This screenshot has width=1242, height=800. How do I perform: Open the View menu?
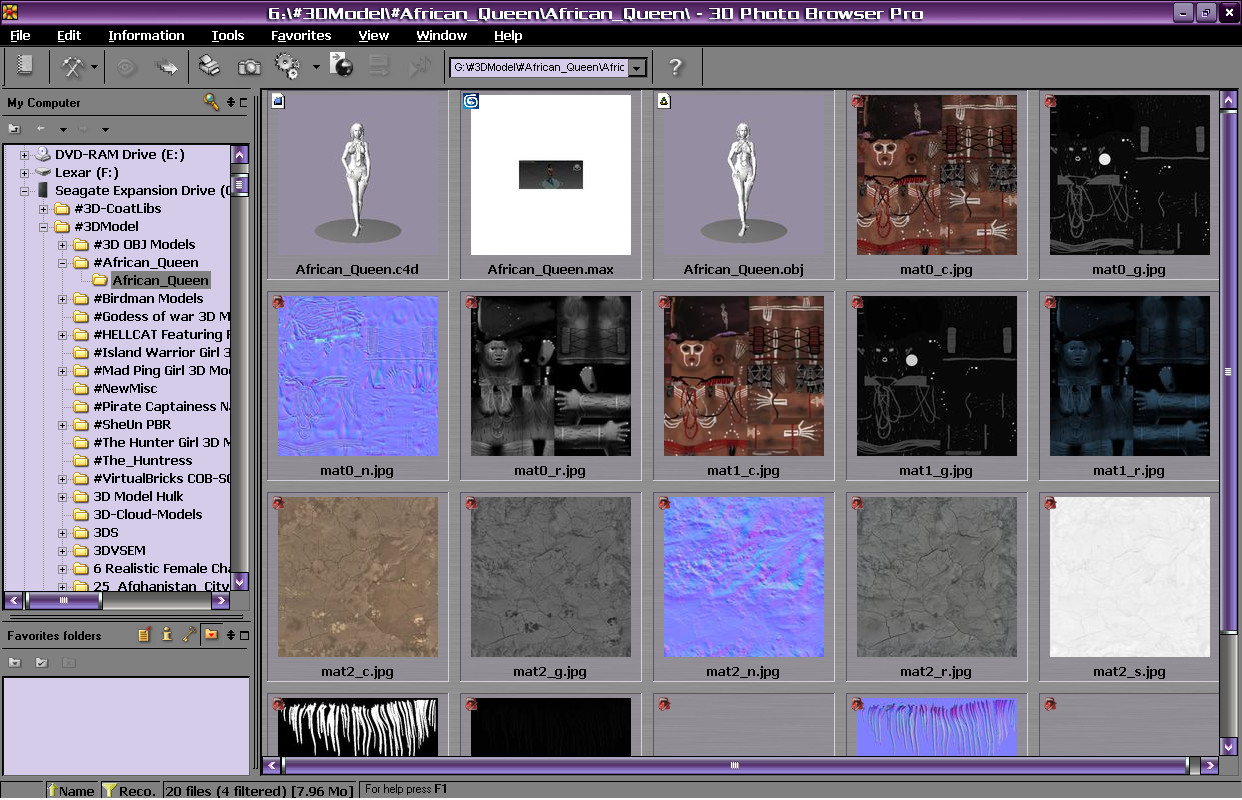(374, 35)
